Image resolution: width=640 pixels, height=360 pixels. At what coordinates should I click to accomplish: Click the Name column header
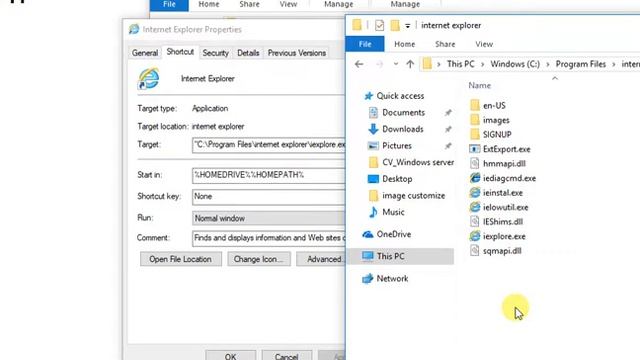point(480,85)
